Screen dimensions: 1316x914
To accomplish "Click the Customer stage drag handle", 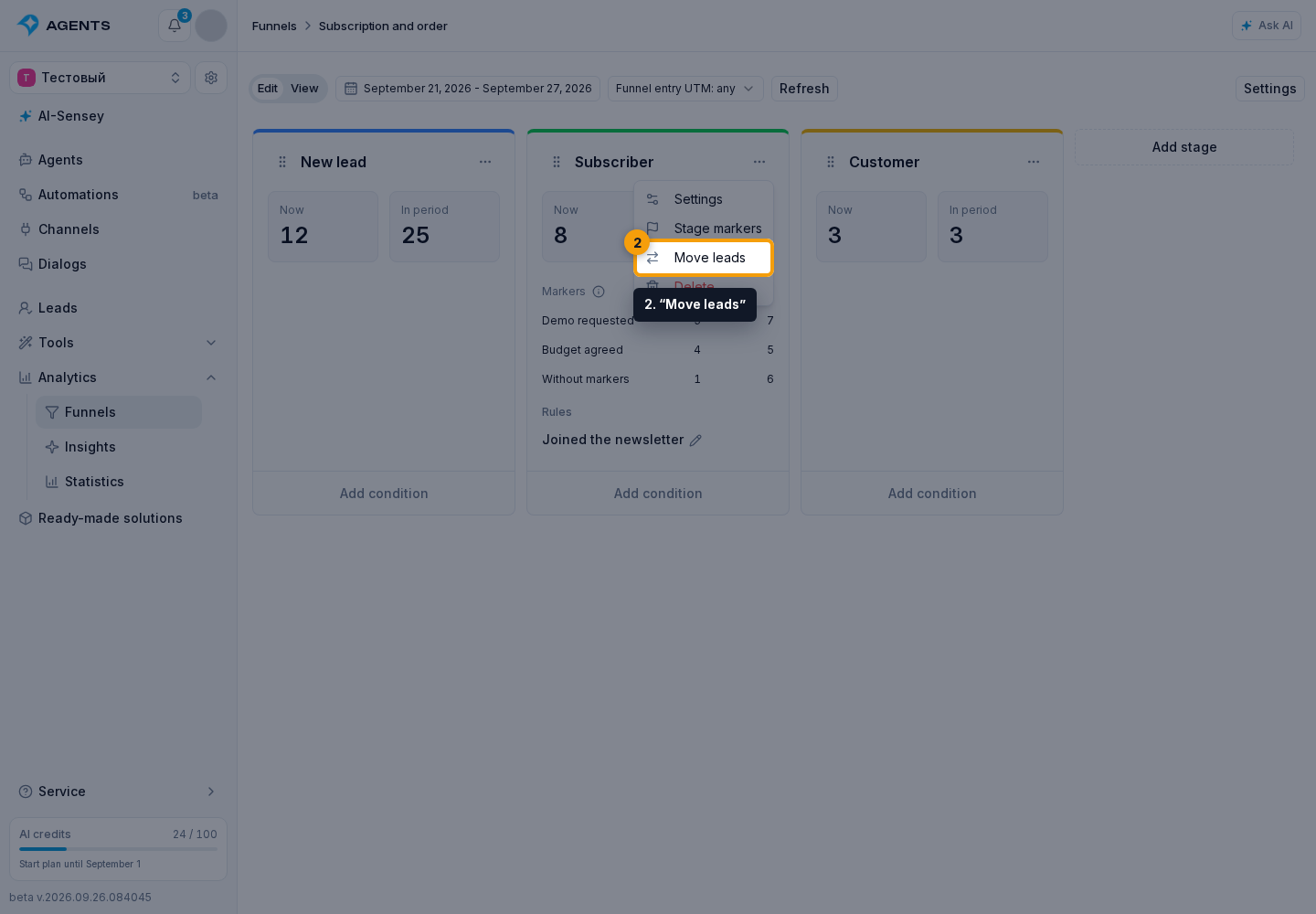I will coord(831,162).
